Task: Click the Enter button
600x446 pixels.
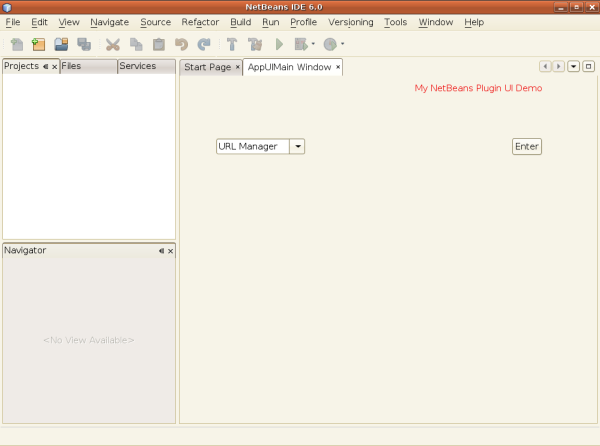Action: tap(527, 146)
